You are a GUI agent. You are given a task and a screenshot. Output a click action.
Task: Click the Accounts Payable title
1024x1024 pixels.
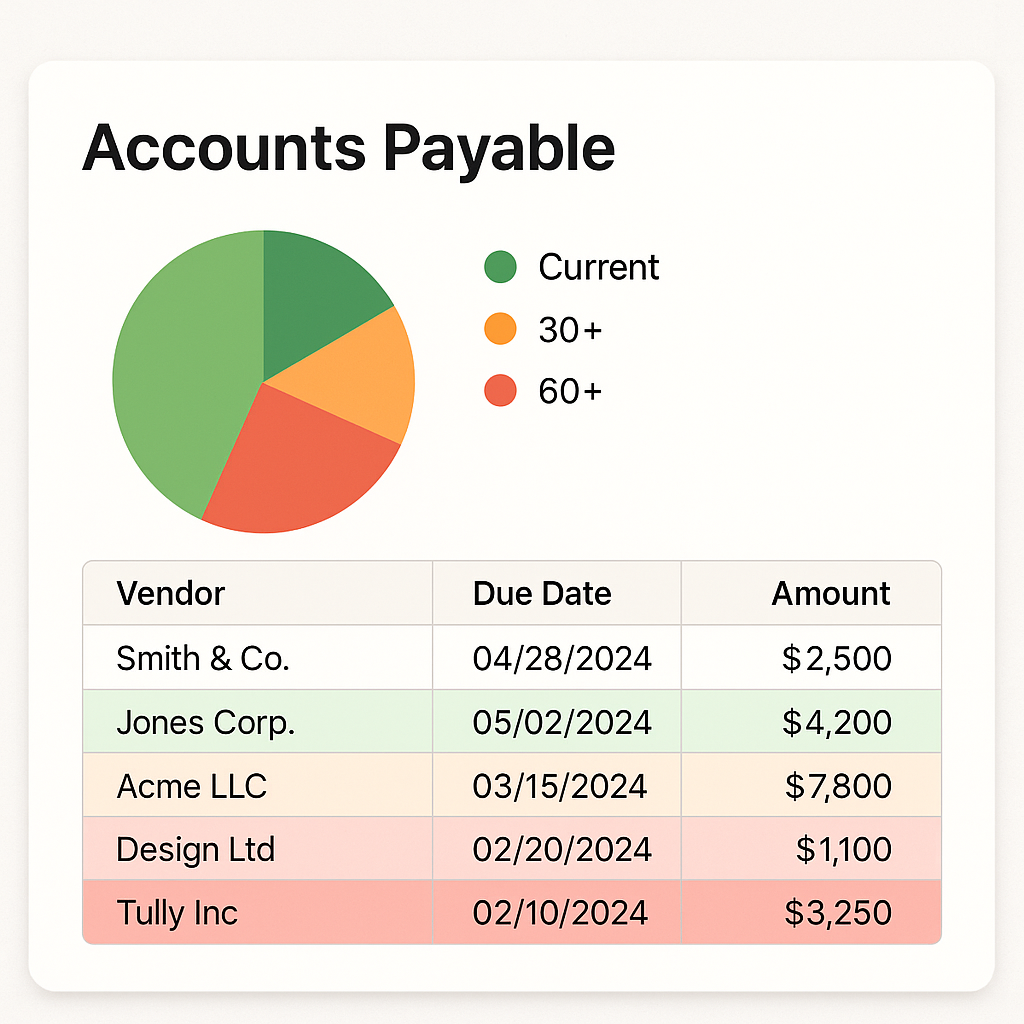348,149
